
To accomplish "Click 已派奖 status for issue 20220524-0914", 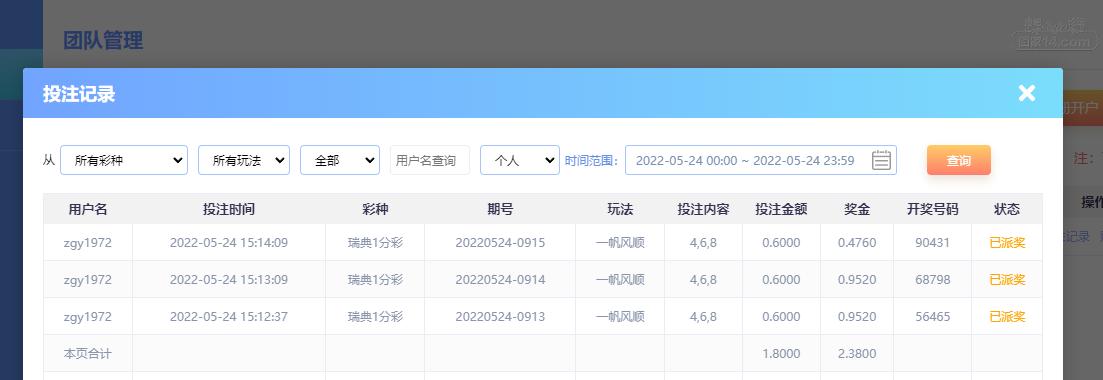I will [1007, 279].
